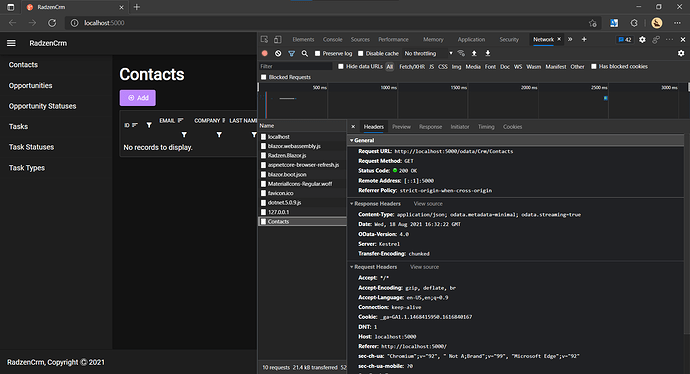Open Opportunities in the sidebar
Image resolution: width=690 pixels, height=374 pixels.
(30, 85)
